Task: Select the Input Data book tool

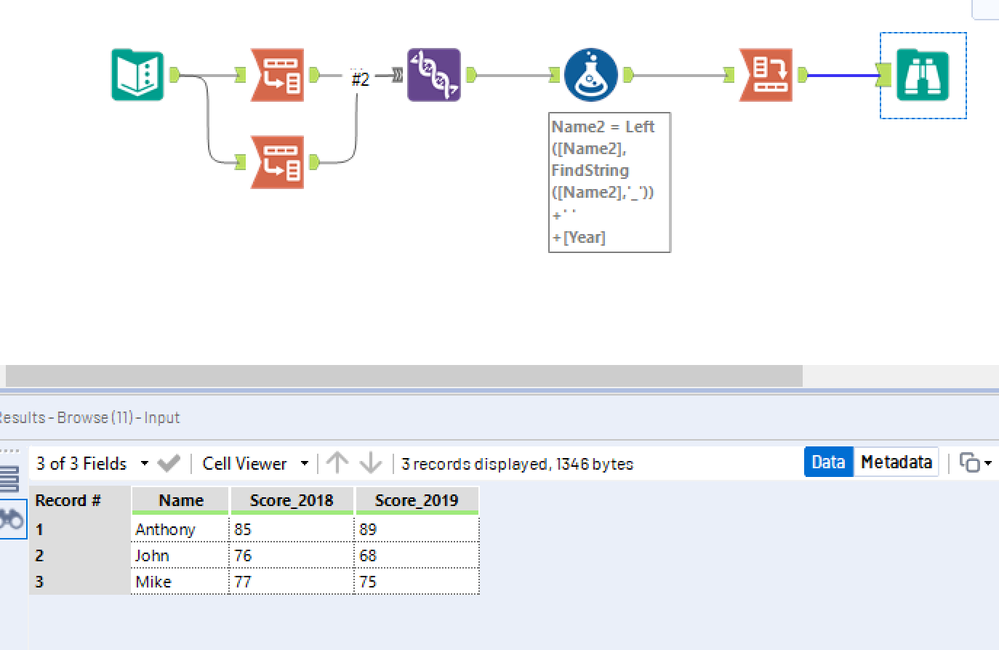Action: [x=137, y=75]
